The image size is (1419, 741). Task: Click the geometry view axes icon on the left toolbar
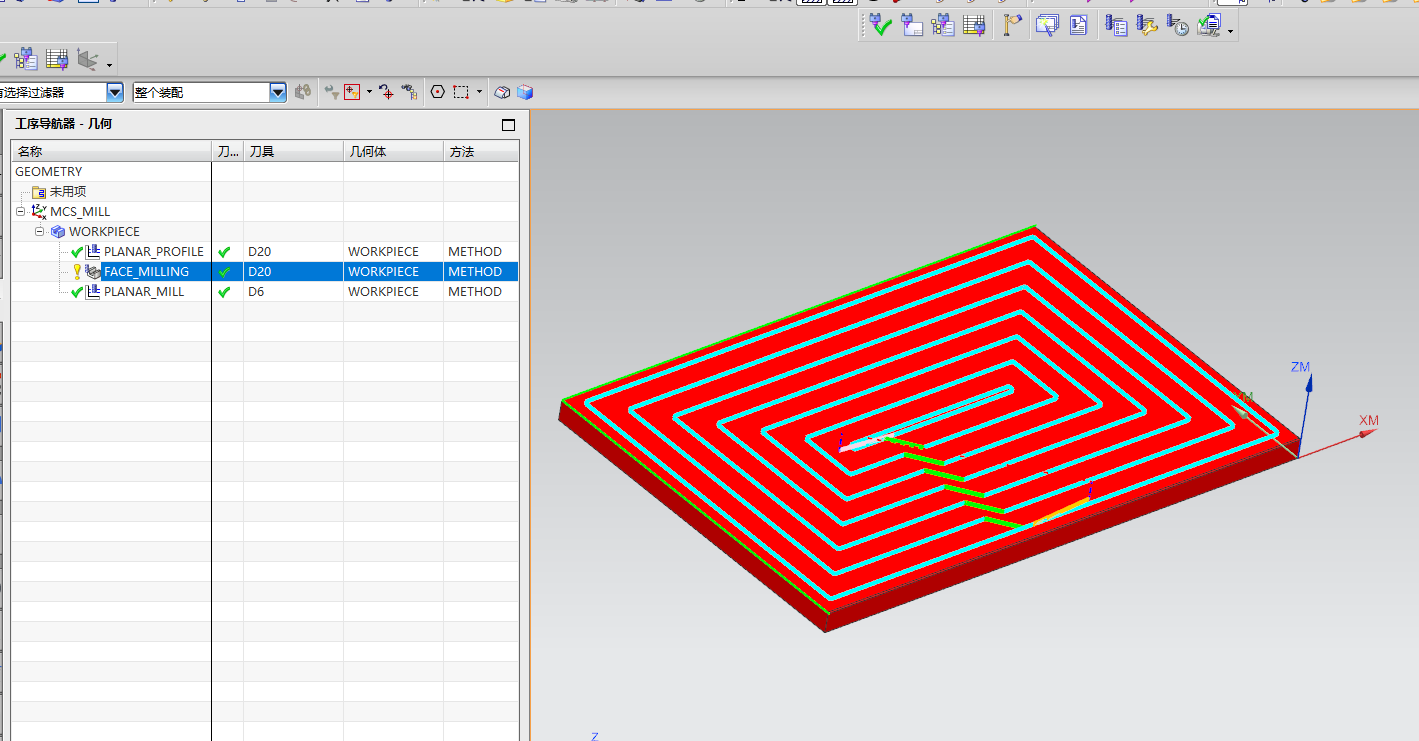88,59
